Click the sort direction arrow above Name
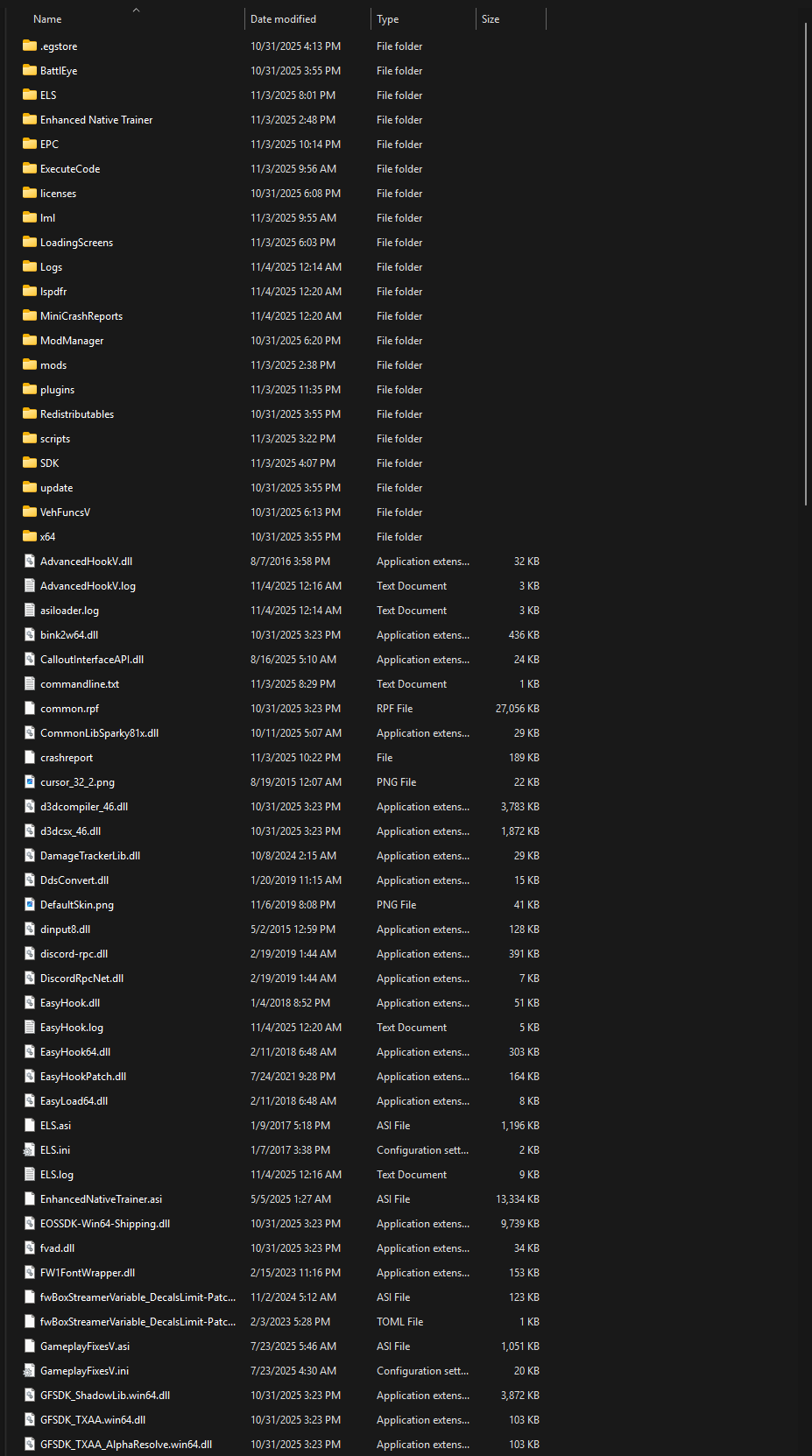Screen dimensions: 812x1456 (x=136, y=10)
